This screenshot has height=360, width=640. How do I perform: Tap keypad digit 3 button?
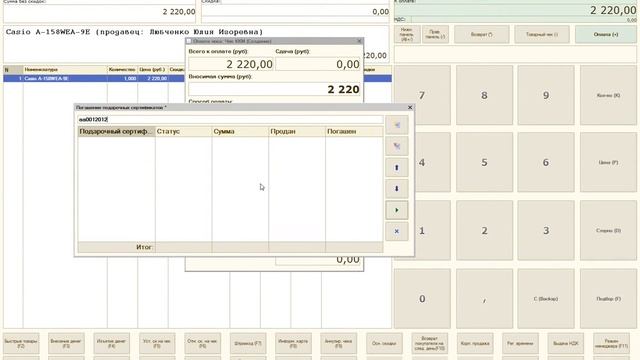(x=546, y=231)
